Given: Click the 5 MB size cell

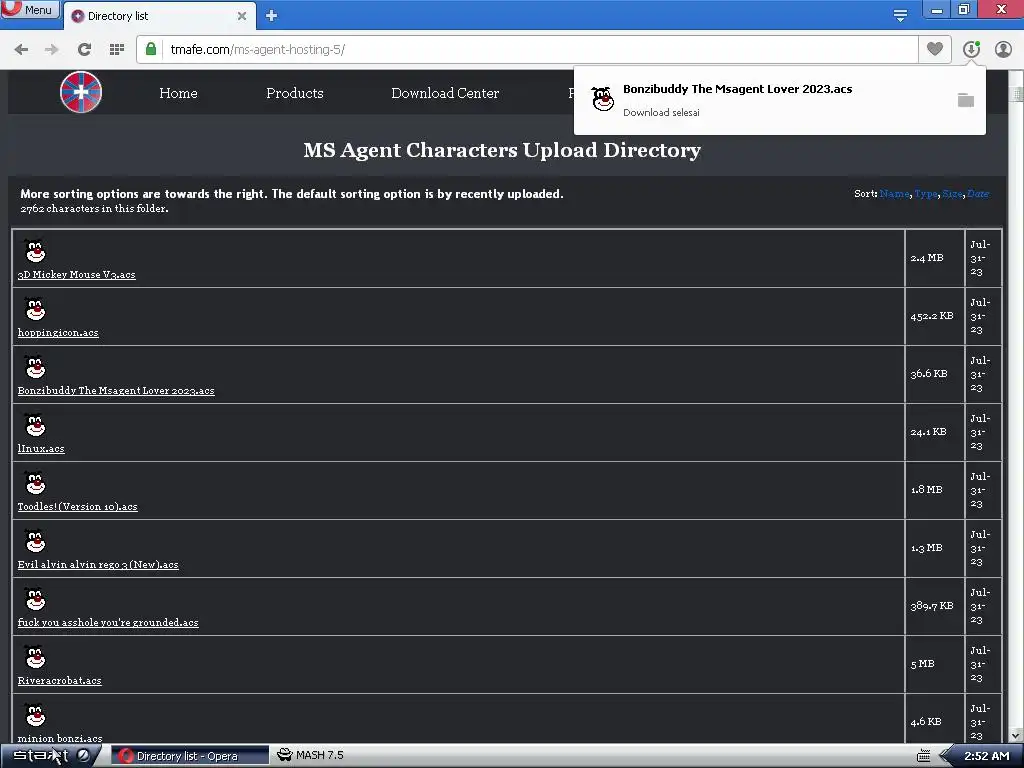Looking at the screenshot, I should point(935,664).
